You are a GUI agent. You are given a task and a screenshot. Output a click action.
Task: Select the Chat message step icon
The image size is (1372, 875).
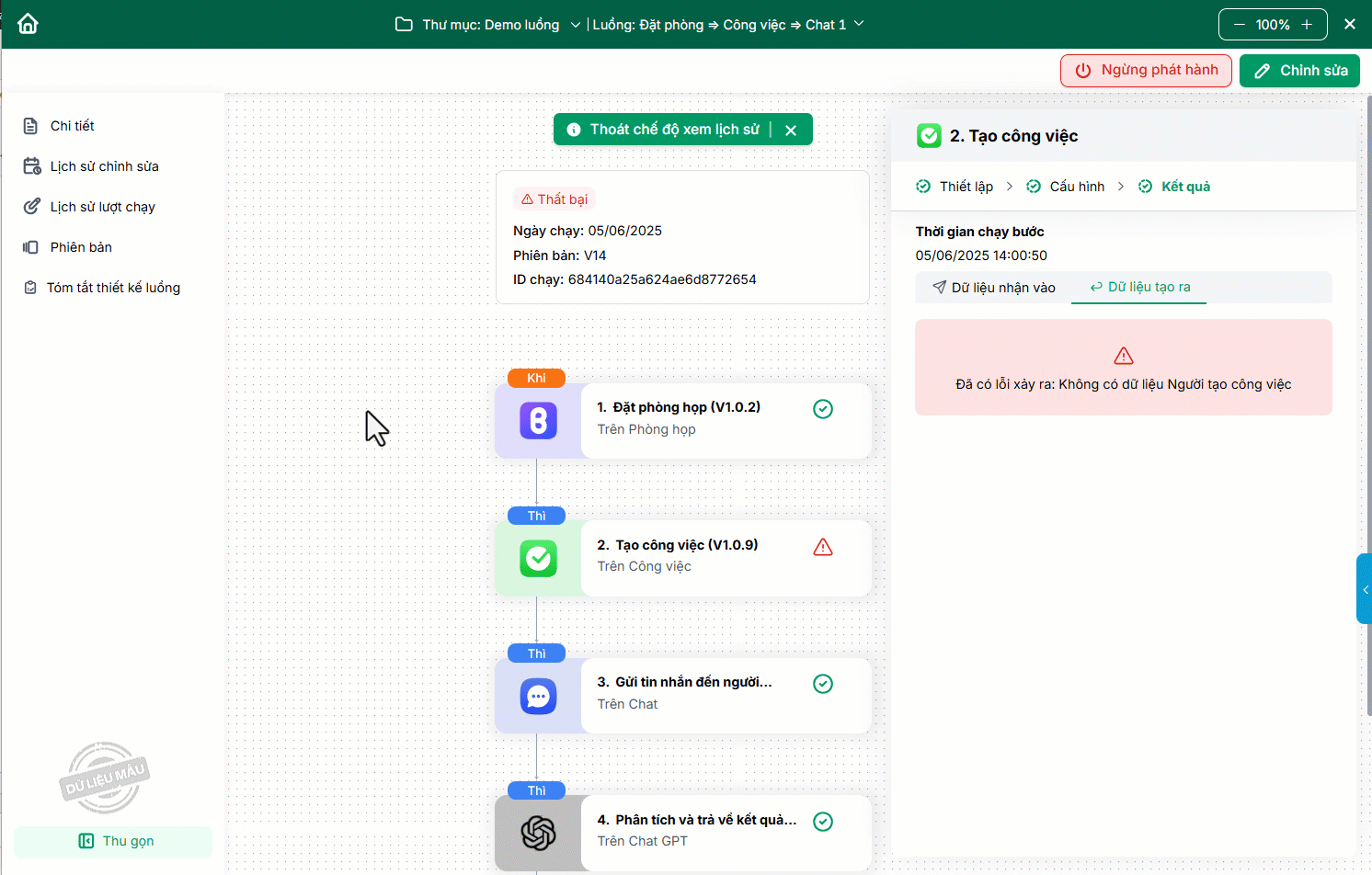coord(539,696)
